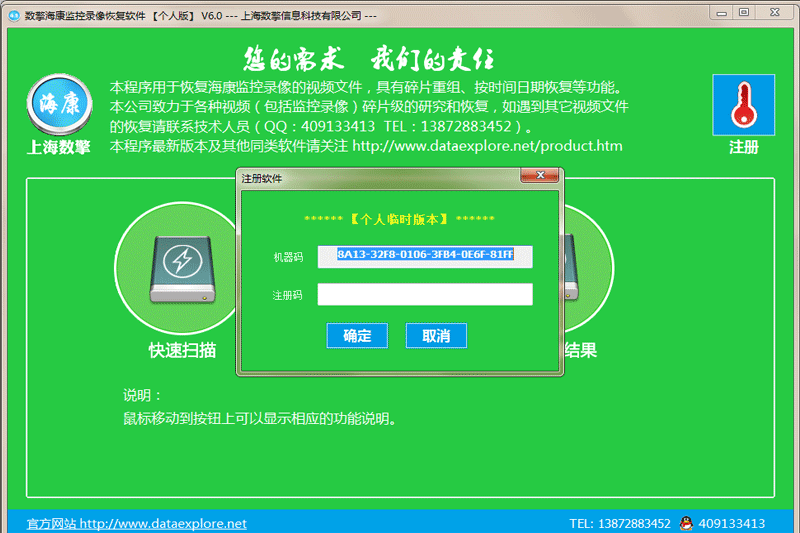
Task: Click the red key Register icon
Action: pyautogui.click(x=743, y=105)
